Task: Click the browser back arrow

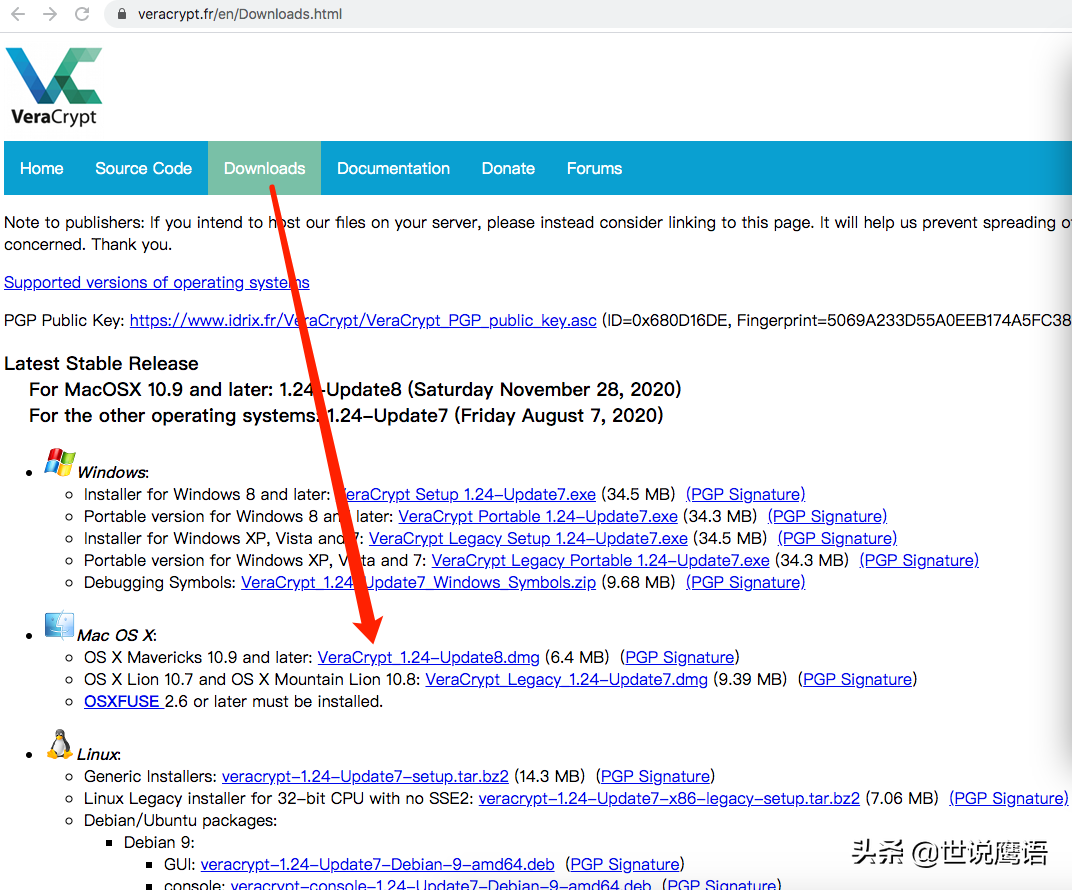Action: [x=18, y=15]
